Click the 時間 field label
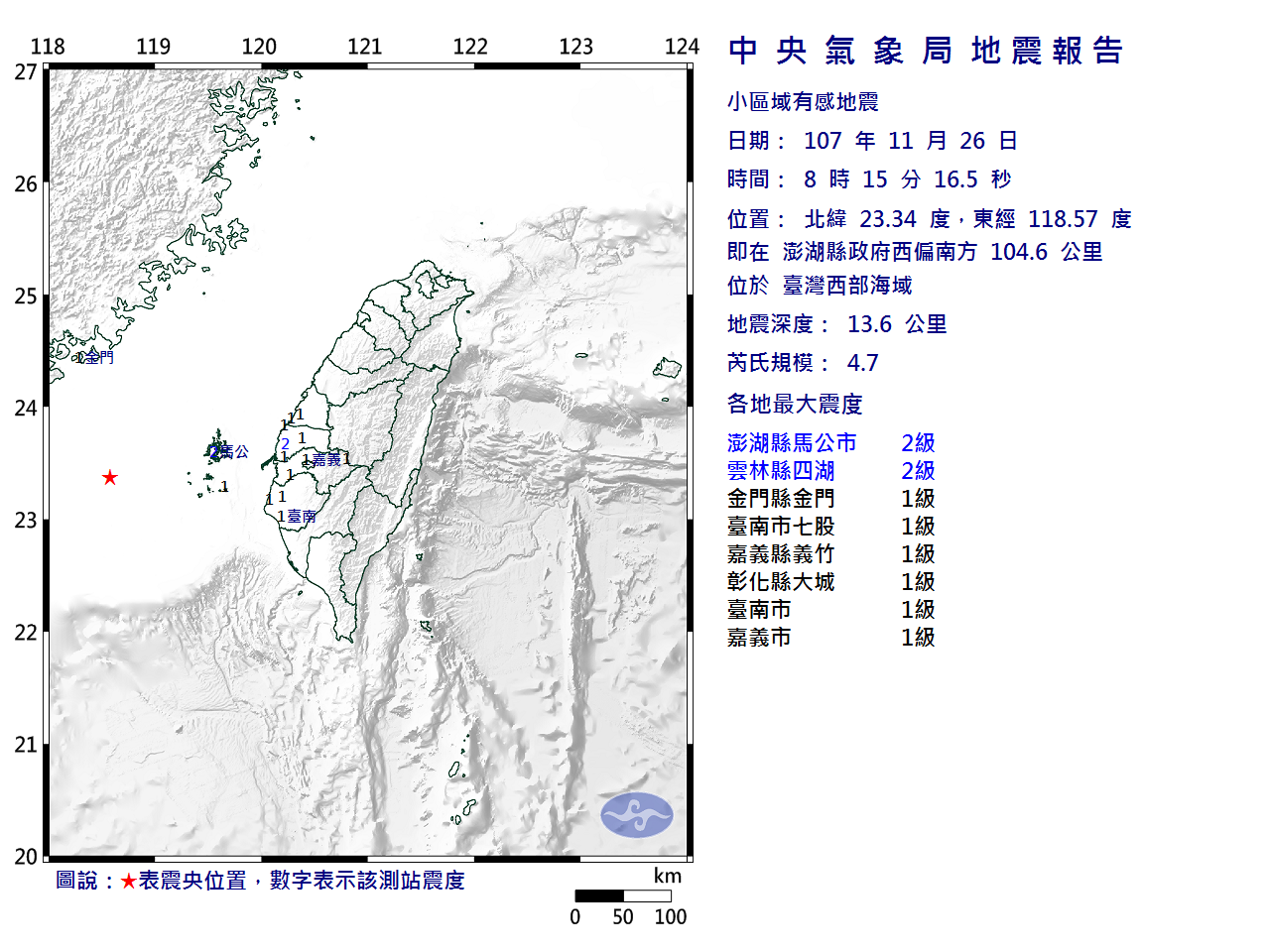1270x952 pixels. coord(756,179)
